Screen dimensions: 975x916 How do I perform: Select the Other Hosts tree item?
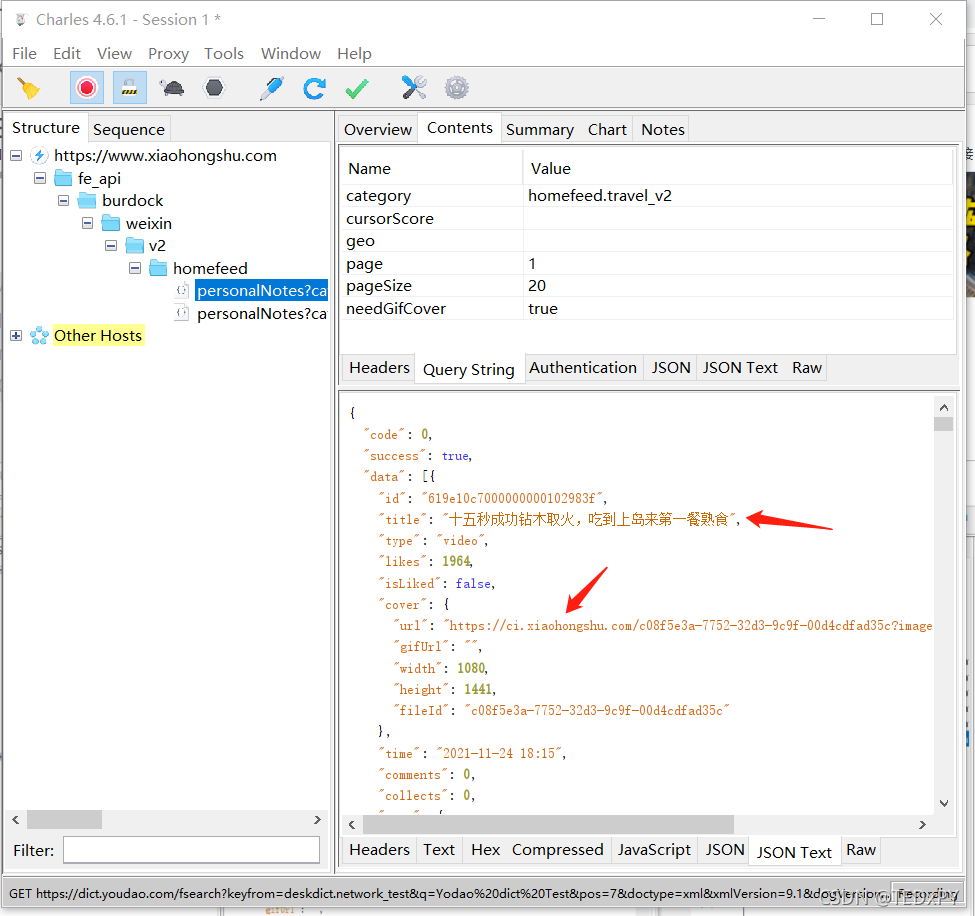[x=98, y=336]
